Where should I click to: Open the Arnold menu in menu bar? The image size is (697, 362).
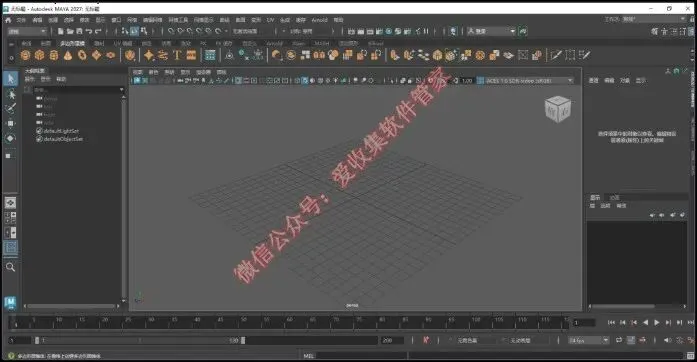319,20
